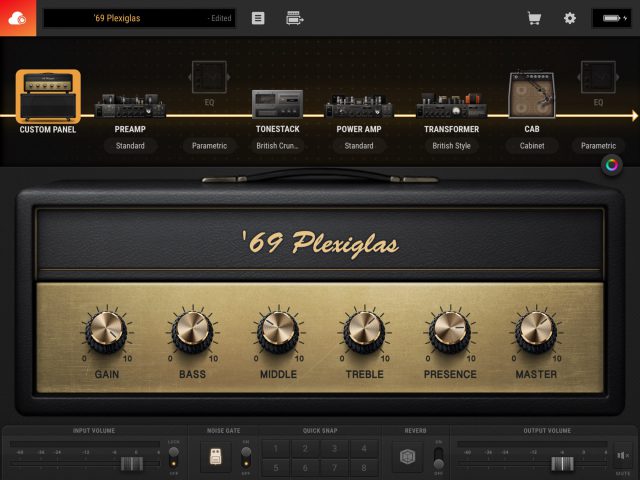Select Quick Snap slot 6
The image size is (640, 480).
[305, 467]
